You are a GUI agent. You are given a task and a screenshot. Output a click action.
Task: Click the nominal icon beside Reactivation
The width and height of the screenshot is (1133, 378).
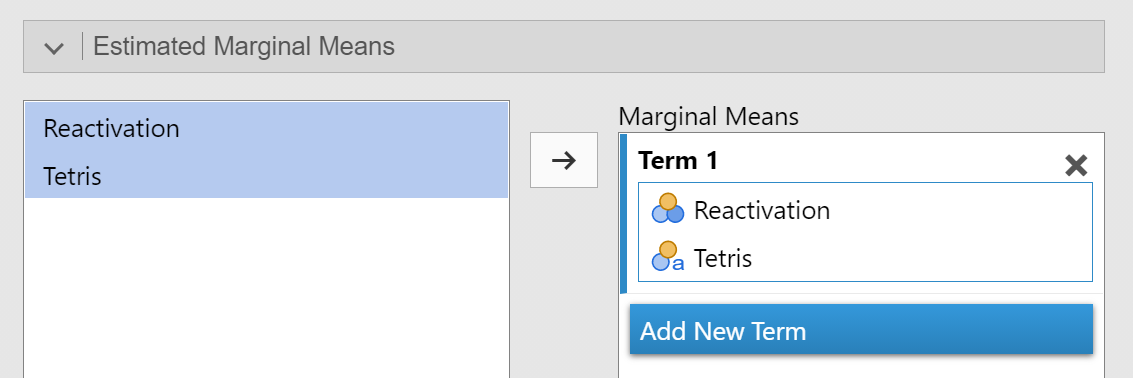(668, 209)
